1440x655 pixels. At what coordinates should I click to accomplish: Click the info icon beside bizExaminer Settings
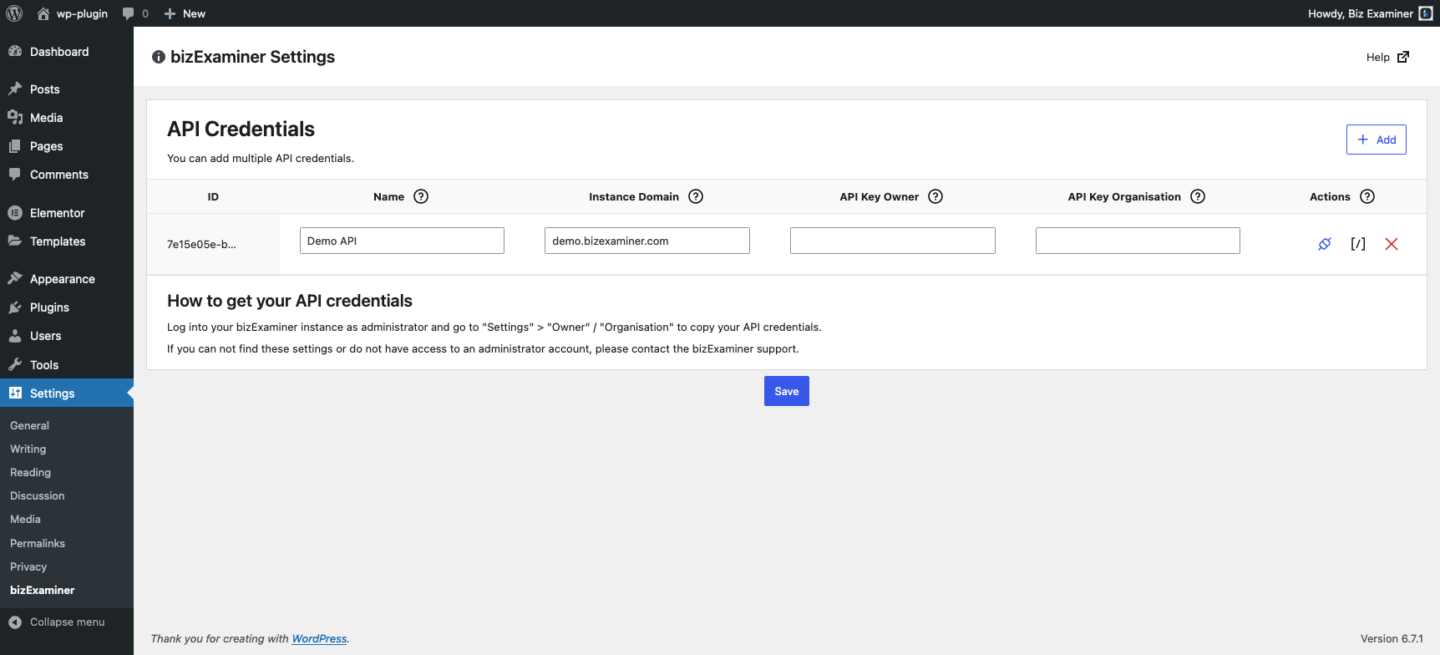coord(158,56)
